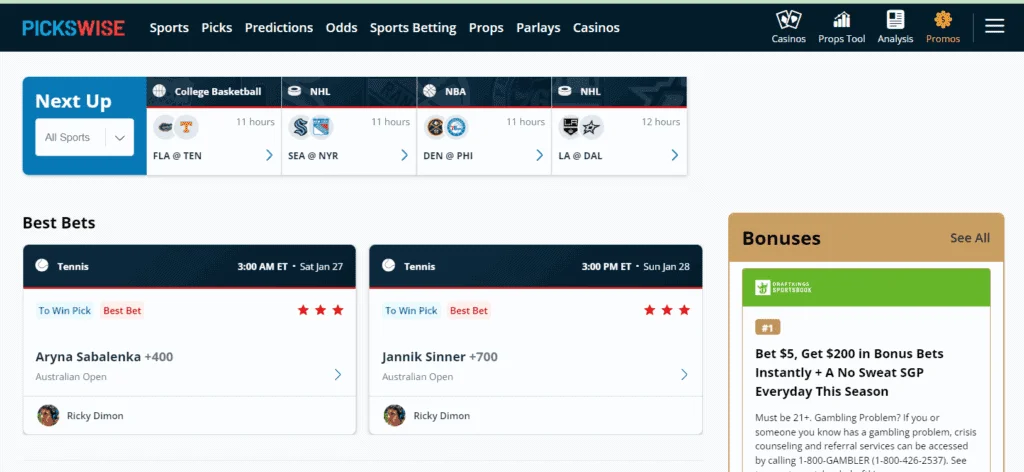Screen dimensions: 1024x472
Task: Click the Analysis newspaper icon
Action: click(x=895, y=21)
